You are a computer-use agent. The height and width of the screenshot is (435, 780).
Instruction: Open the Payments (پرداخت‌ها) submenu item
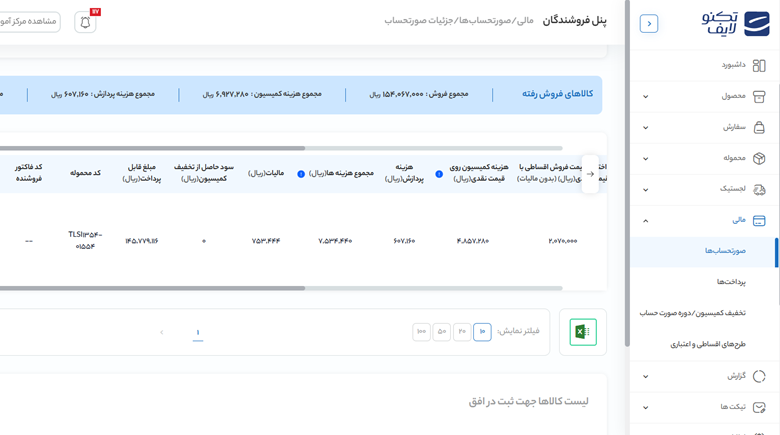pos(731,282)
